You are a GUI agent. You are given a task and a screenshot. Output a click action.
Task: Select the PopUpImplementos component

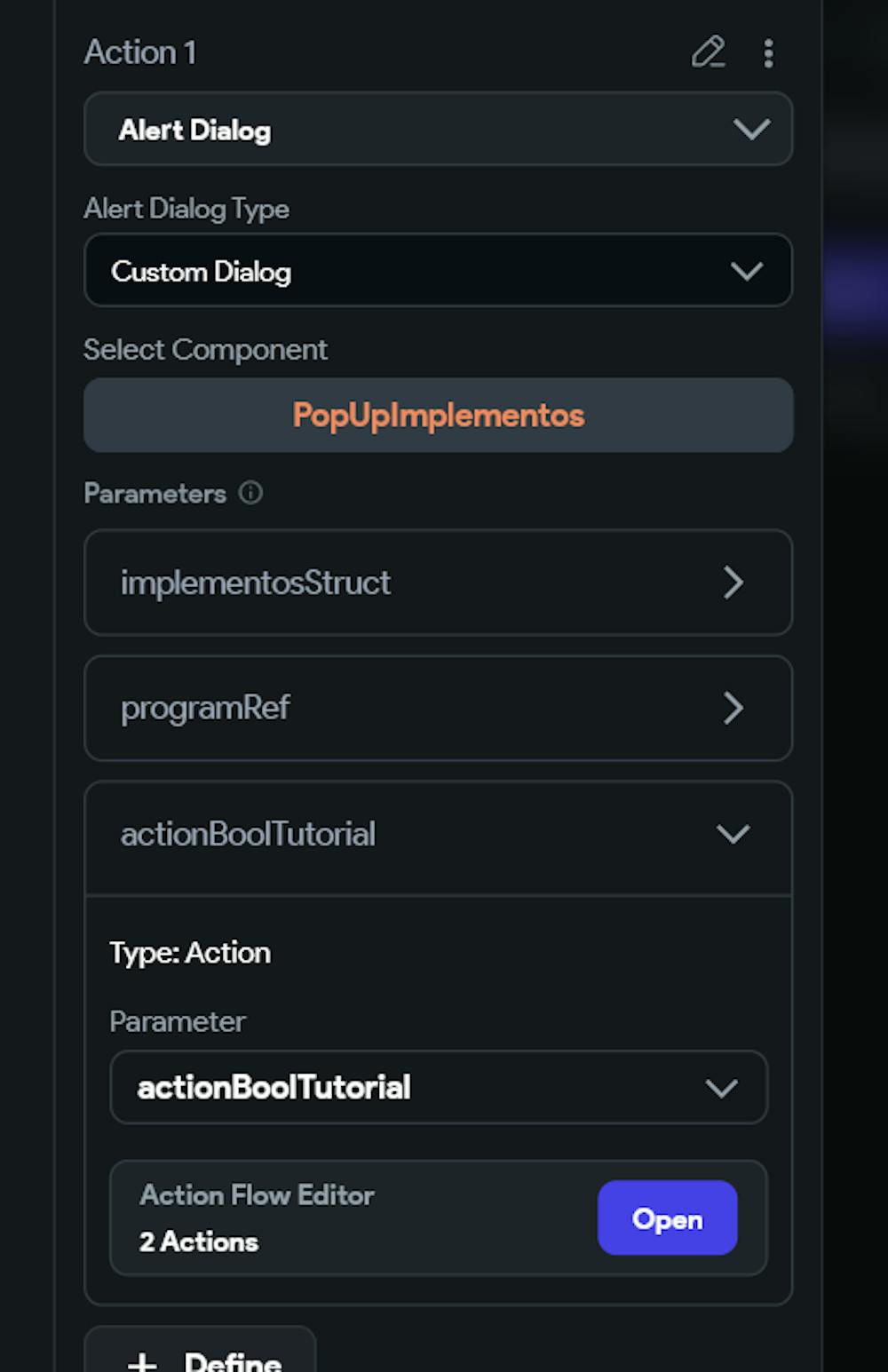[x=438, y=415]
